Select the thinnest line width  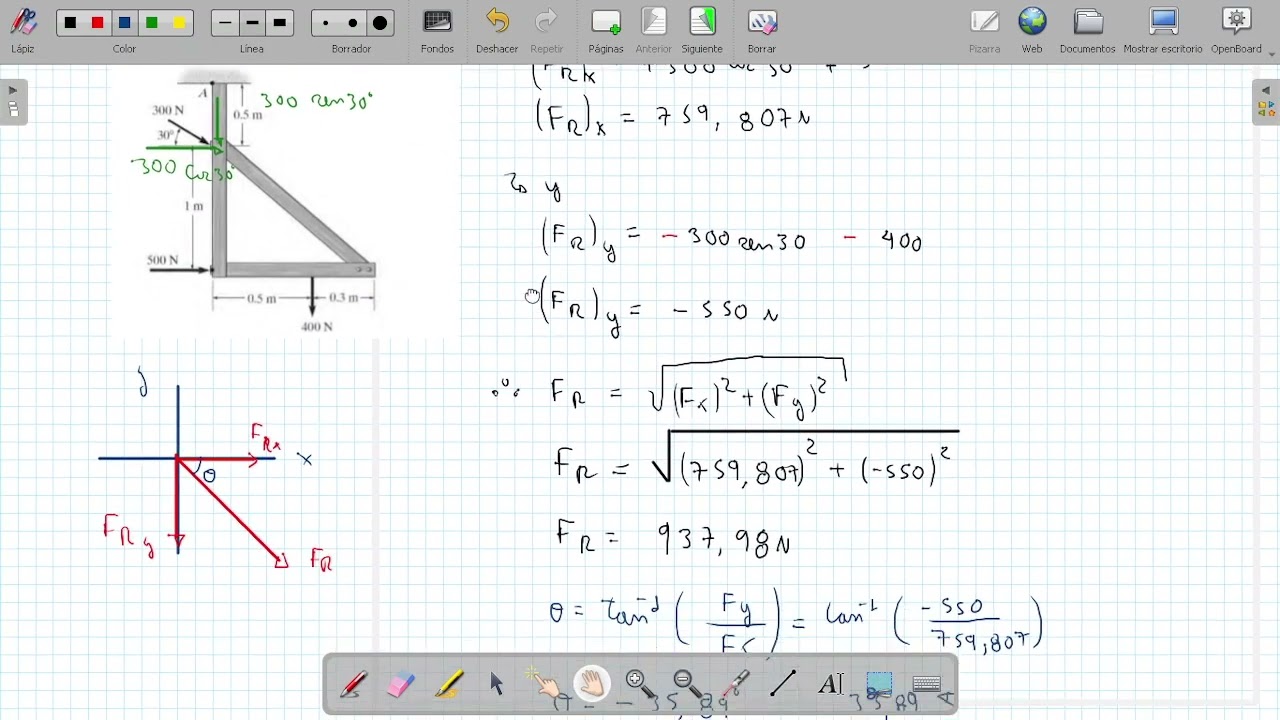click(x=225, y=23)
